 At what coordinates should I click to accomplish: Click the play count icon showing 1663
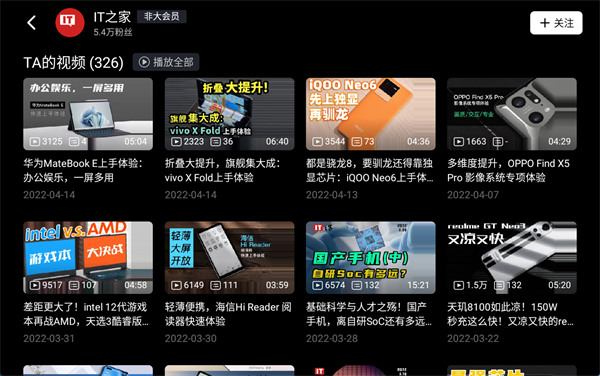[459, 142]
